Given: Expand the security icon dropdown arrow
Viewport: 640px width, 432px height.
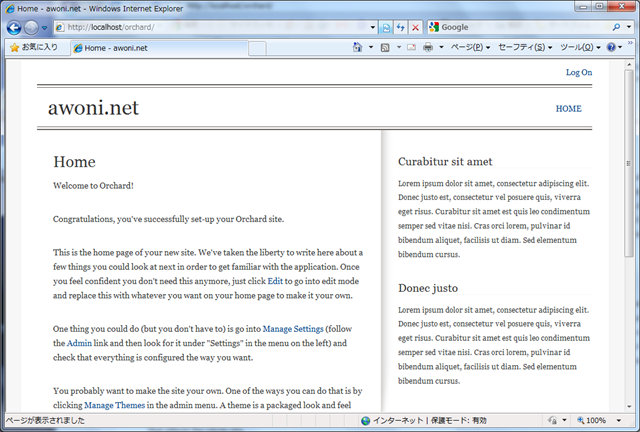Looking at the screenshot, I should (x=564, y=420).
